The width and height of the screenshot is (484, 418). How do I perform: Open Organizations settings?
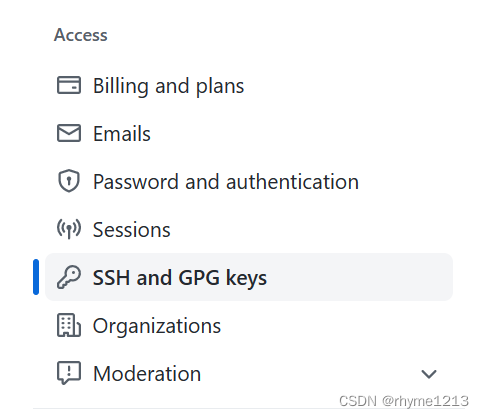157,326
